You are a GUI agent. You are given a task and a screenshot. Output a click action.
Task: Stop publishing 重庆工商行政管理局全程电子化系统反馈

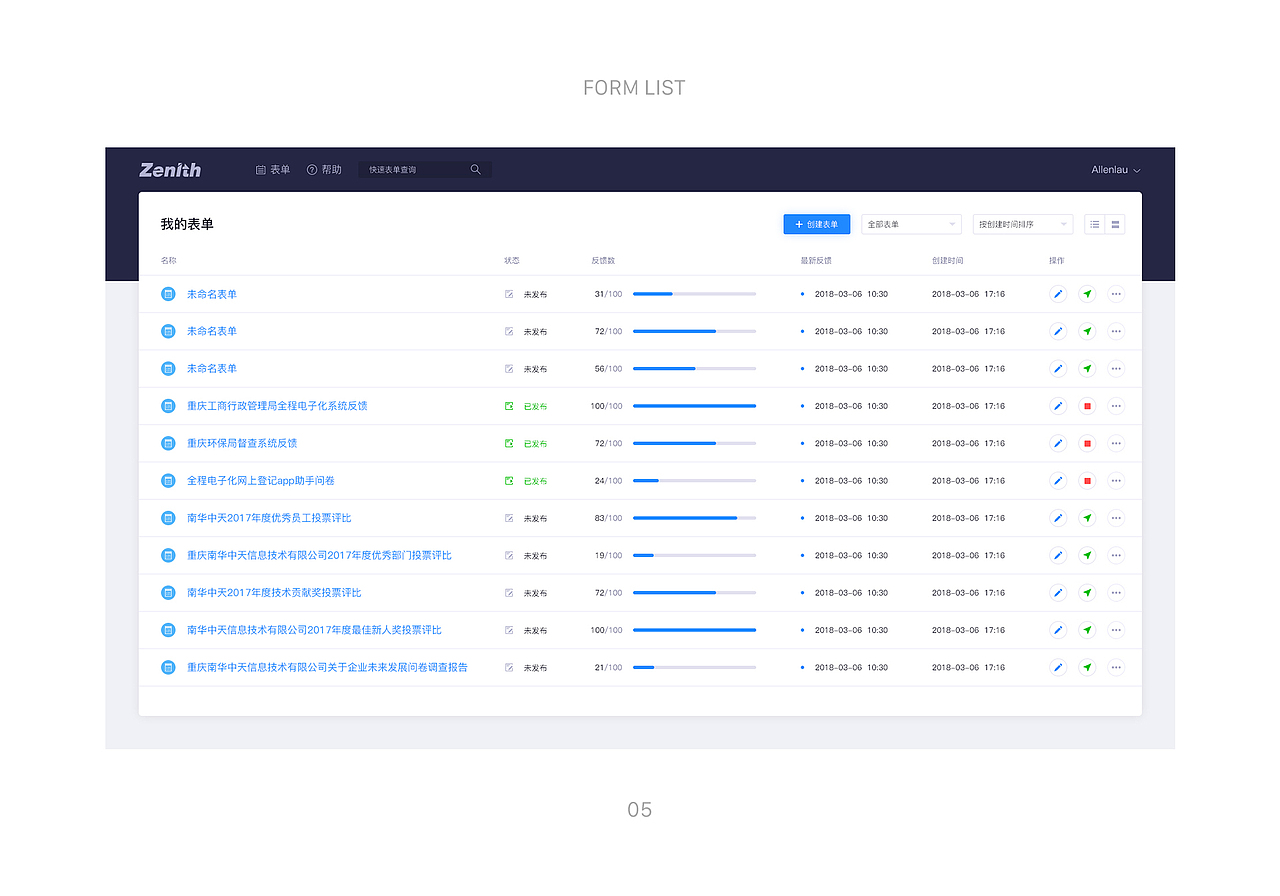pos(1087,406)
